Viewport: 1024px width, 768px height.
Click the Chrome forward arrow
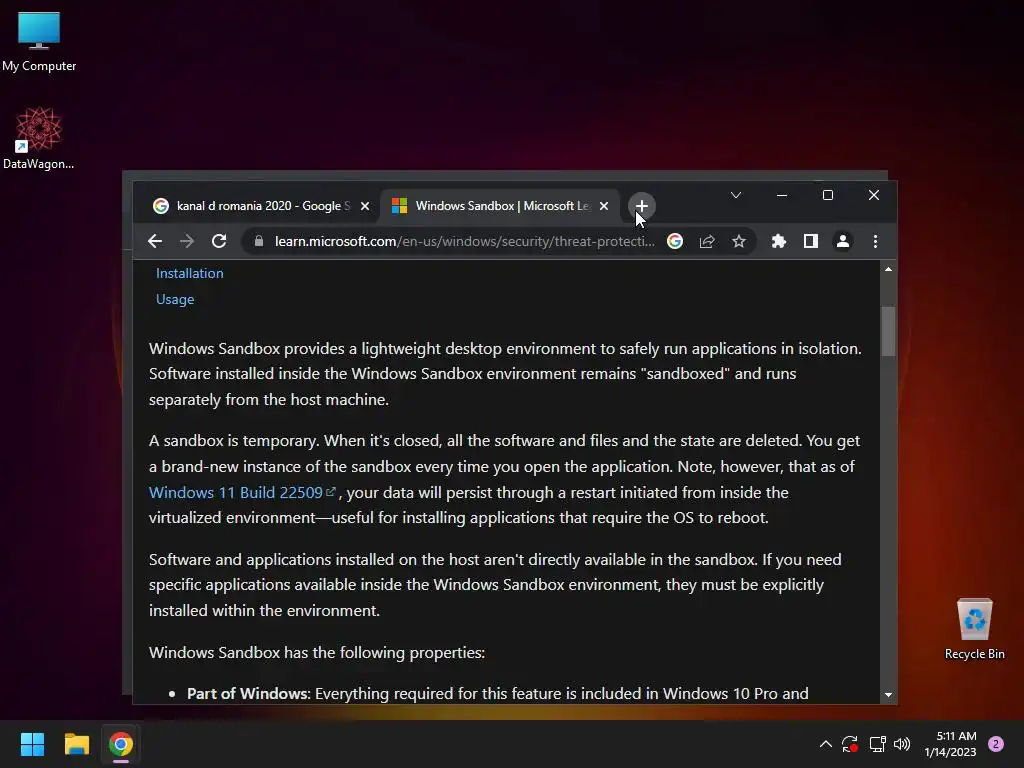point(187,242)
